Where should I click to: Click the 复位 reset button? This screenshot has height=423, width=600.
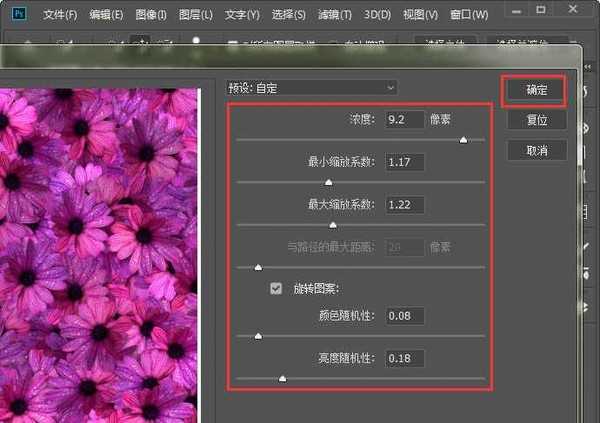pyautogui.click(x=536, y=120)
